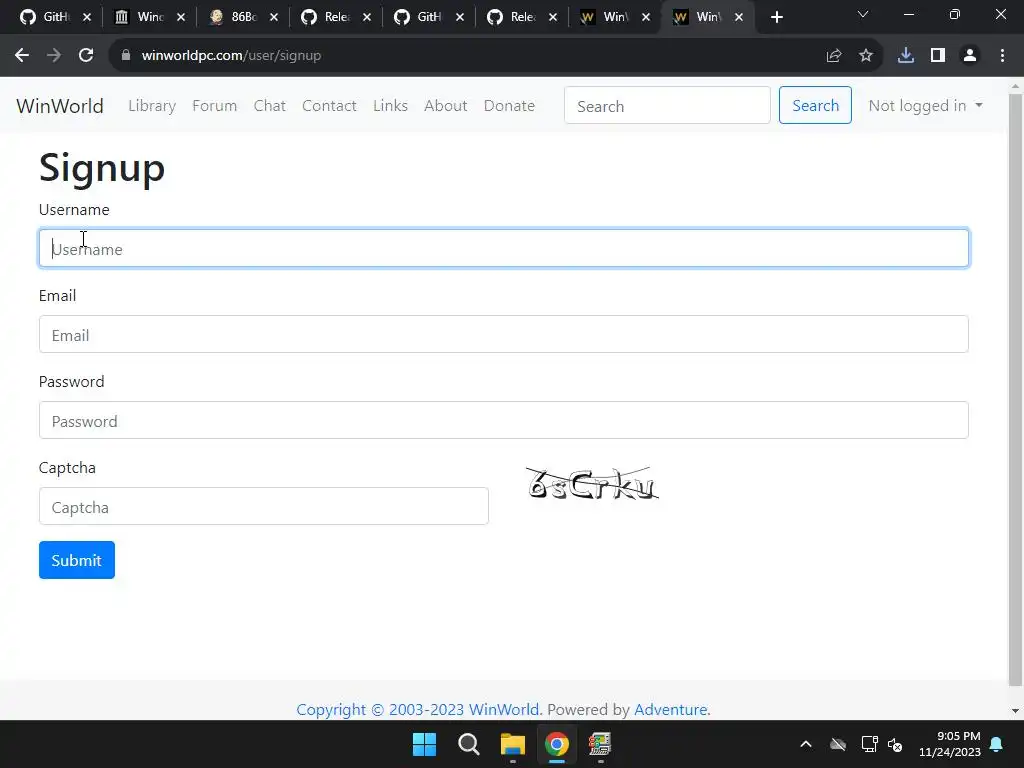Open the About nav link

coord(445,106)
